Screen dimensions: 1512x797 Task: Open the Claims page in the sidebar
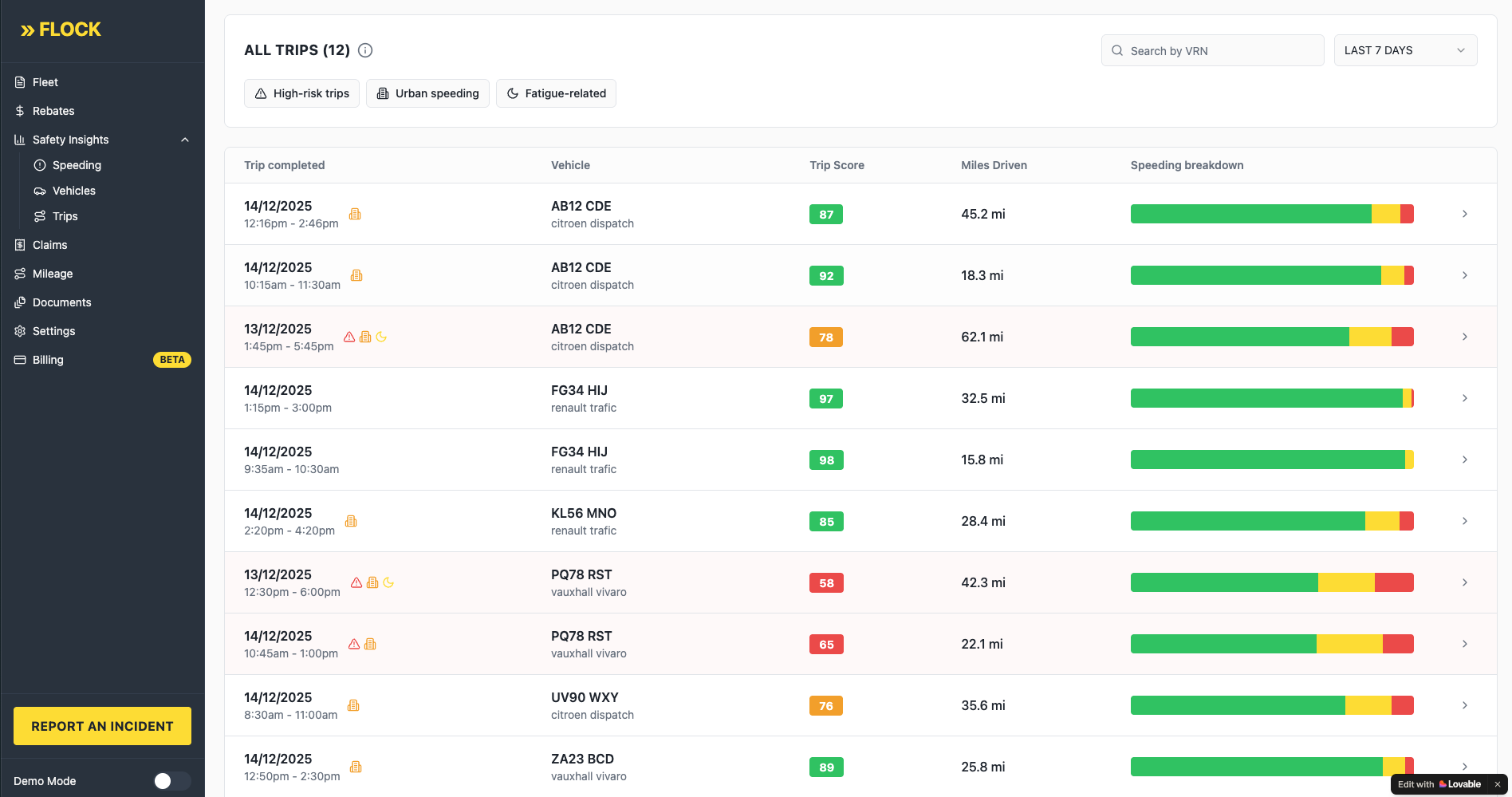[49, 245]
